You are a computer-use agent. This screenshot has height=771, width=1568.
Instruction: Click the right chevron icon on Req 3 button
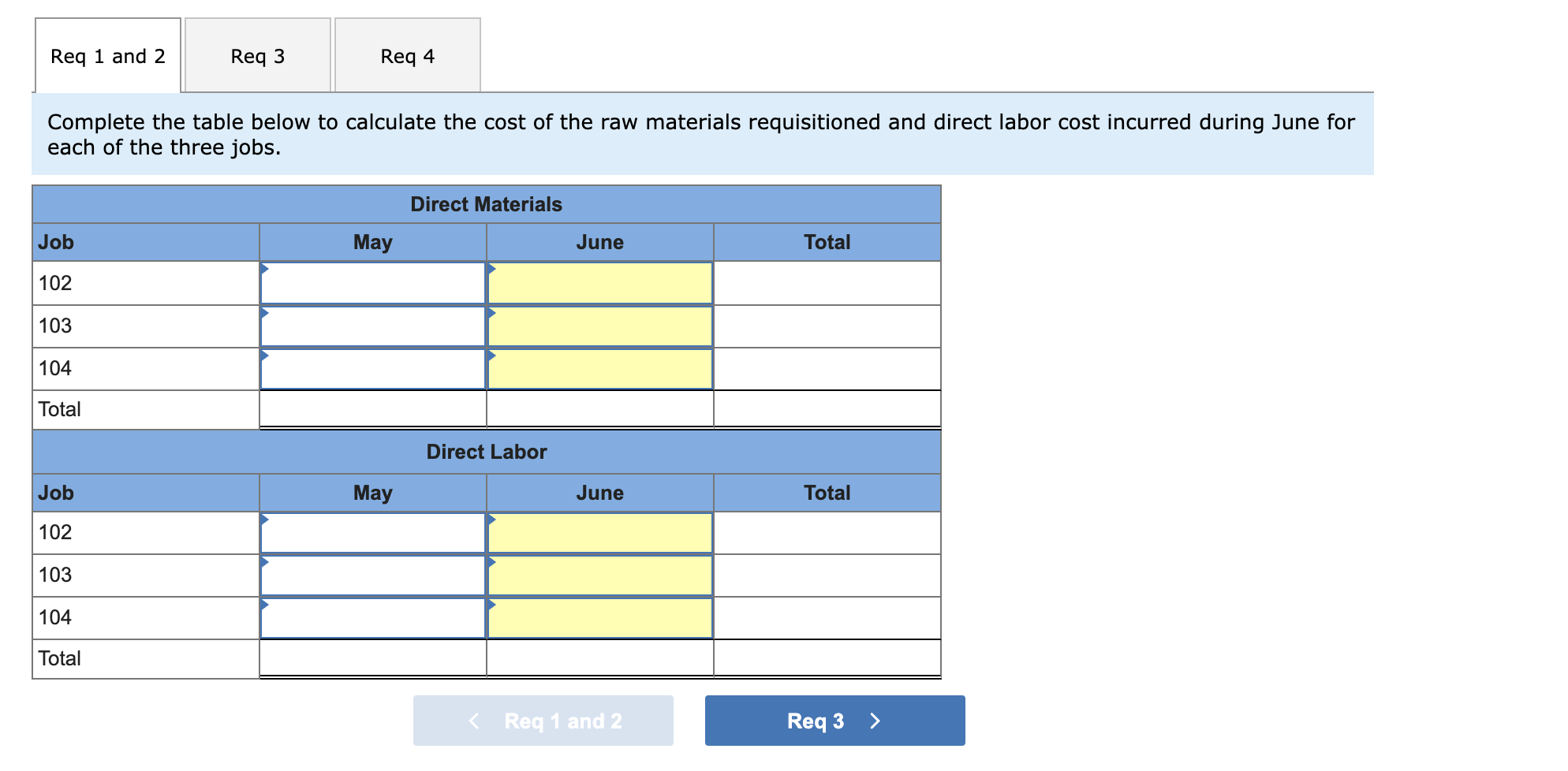(875, 721)
